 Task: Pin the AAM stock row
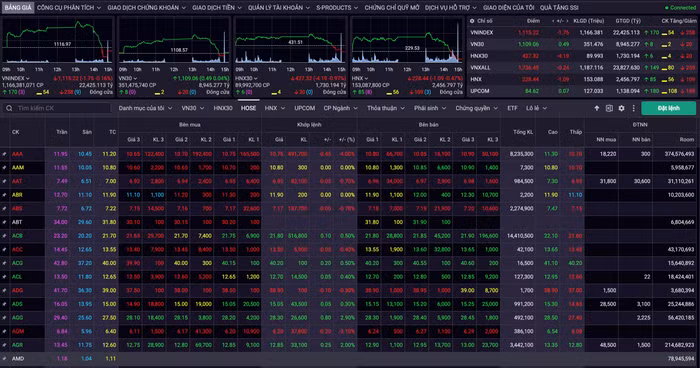[x=4, y=167]
